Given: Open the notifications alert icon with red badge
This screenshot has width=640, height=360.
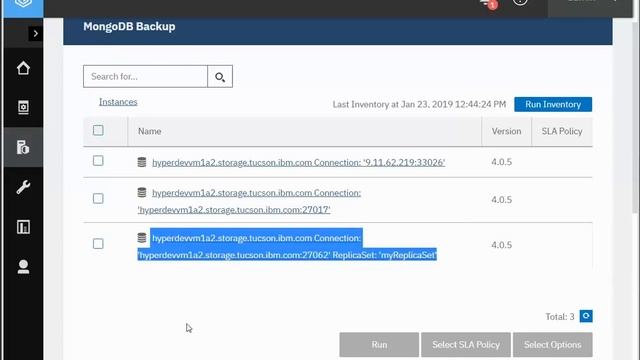Looking at the screenshot, I should click(x=489, y=4).
